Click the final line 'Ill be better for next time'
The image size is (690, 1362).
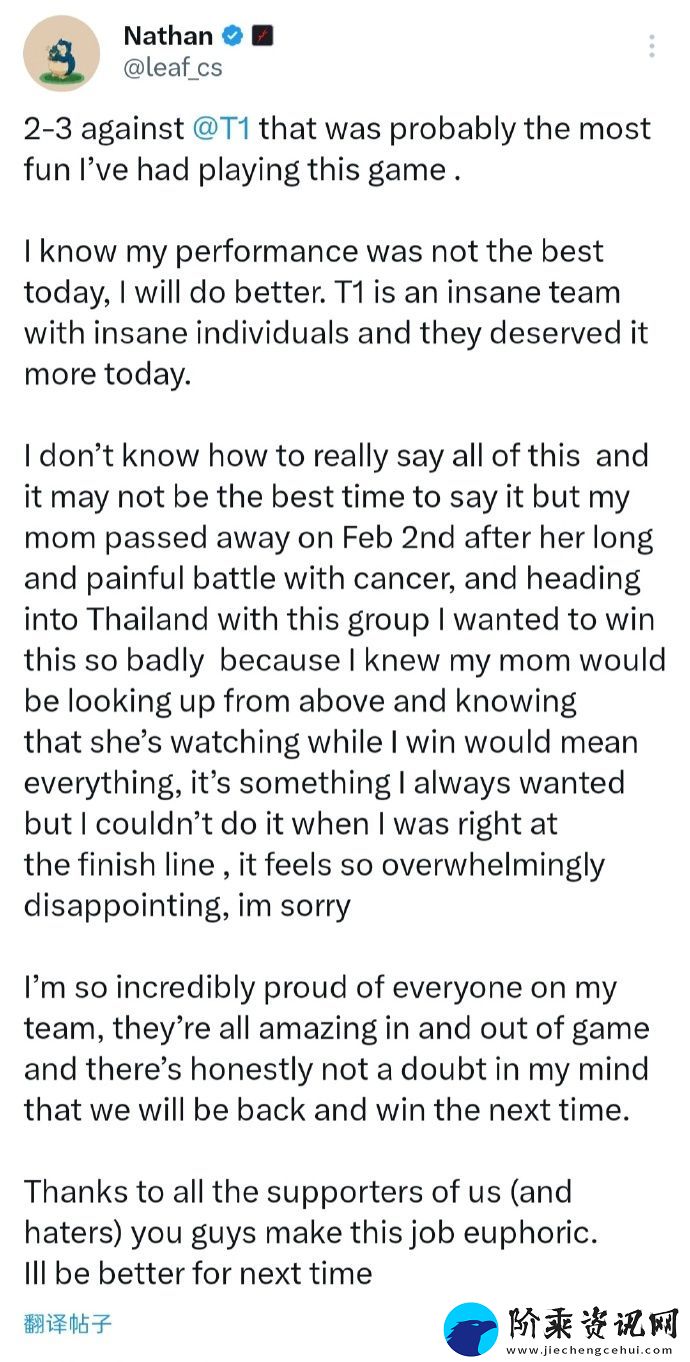click(x=198, y=1274)
